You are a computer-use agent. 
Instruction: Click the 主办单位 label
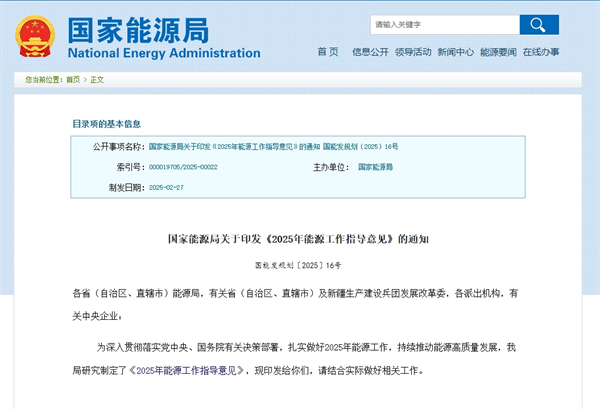[331, 167]
